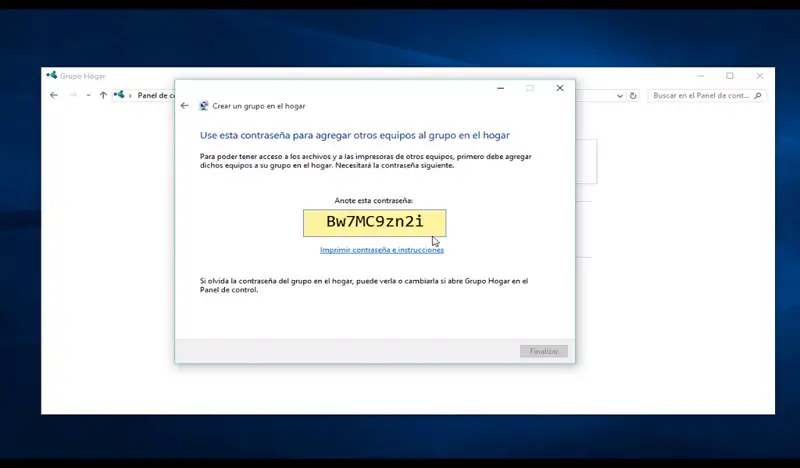This screenshot has width=800, height=468.
Task: Click the back arrow in the homegroup dialog
Action: tap(184, 106)
